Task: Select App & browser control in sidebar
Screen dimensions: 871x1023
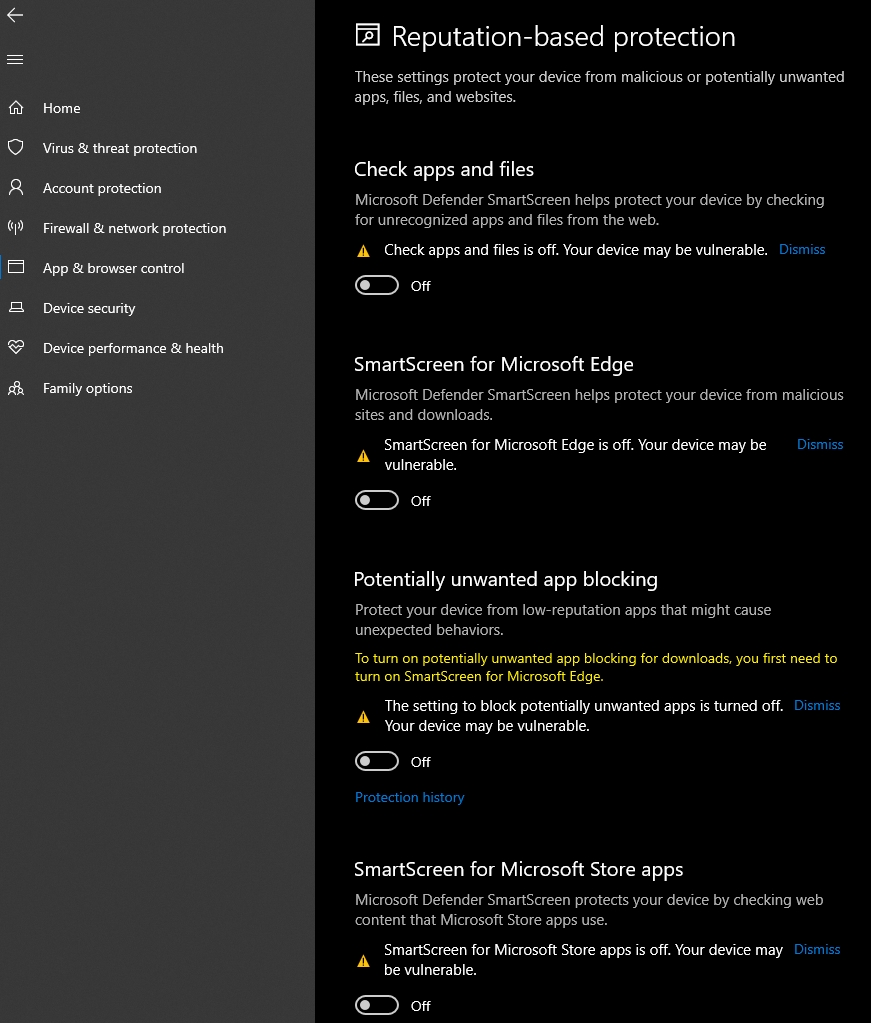Action: pyautogui.click(x=113, y=268)
